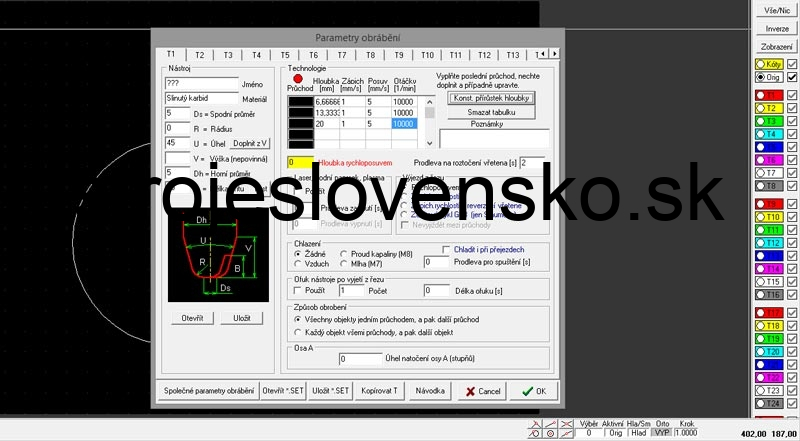Click the Materiál field Slinutý karbid
Viewport: 800px width, 441px height.
click(202, 99)
